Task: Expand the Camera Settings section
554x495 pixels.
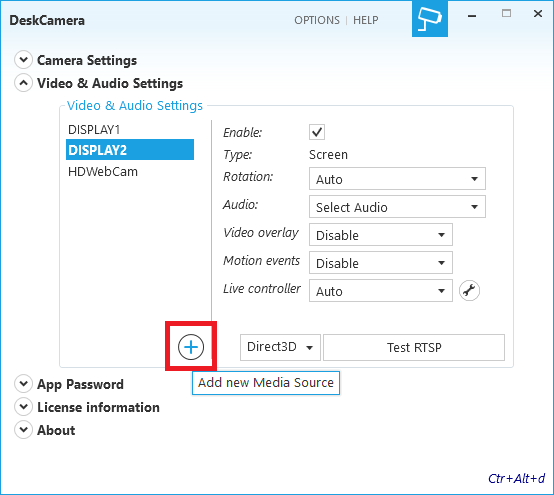Action: 23,60
